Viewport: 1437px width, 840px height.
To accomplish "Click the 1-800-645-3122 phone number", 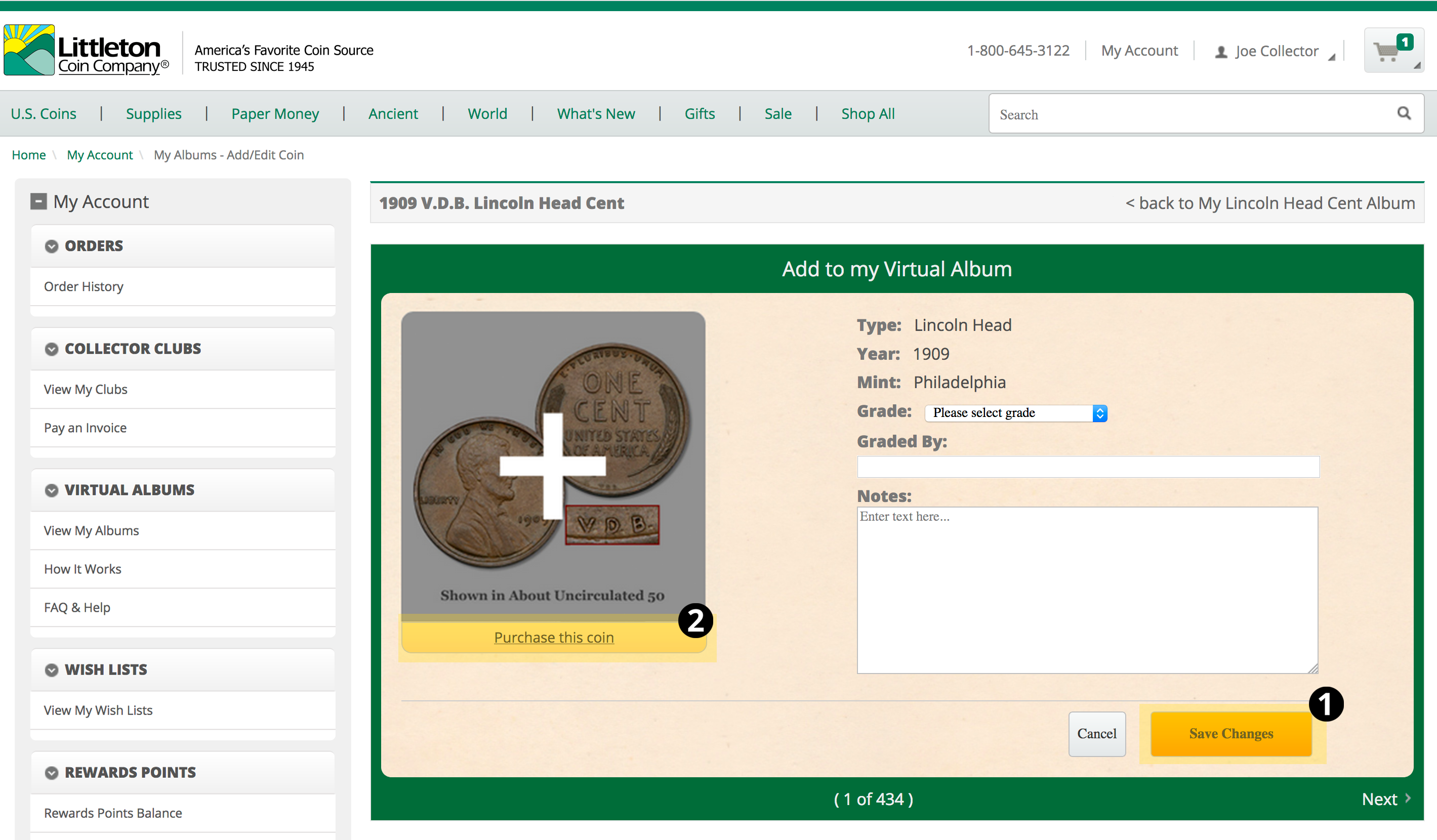I will (x=1018, y=51).
